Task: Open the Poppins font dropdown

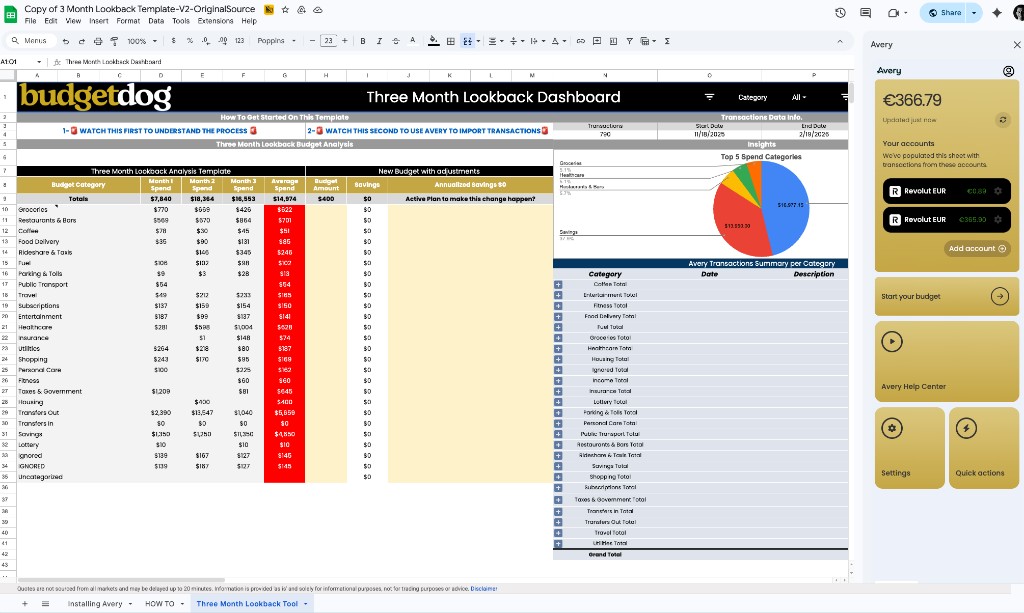Action: tap(277, 41)
